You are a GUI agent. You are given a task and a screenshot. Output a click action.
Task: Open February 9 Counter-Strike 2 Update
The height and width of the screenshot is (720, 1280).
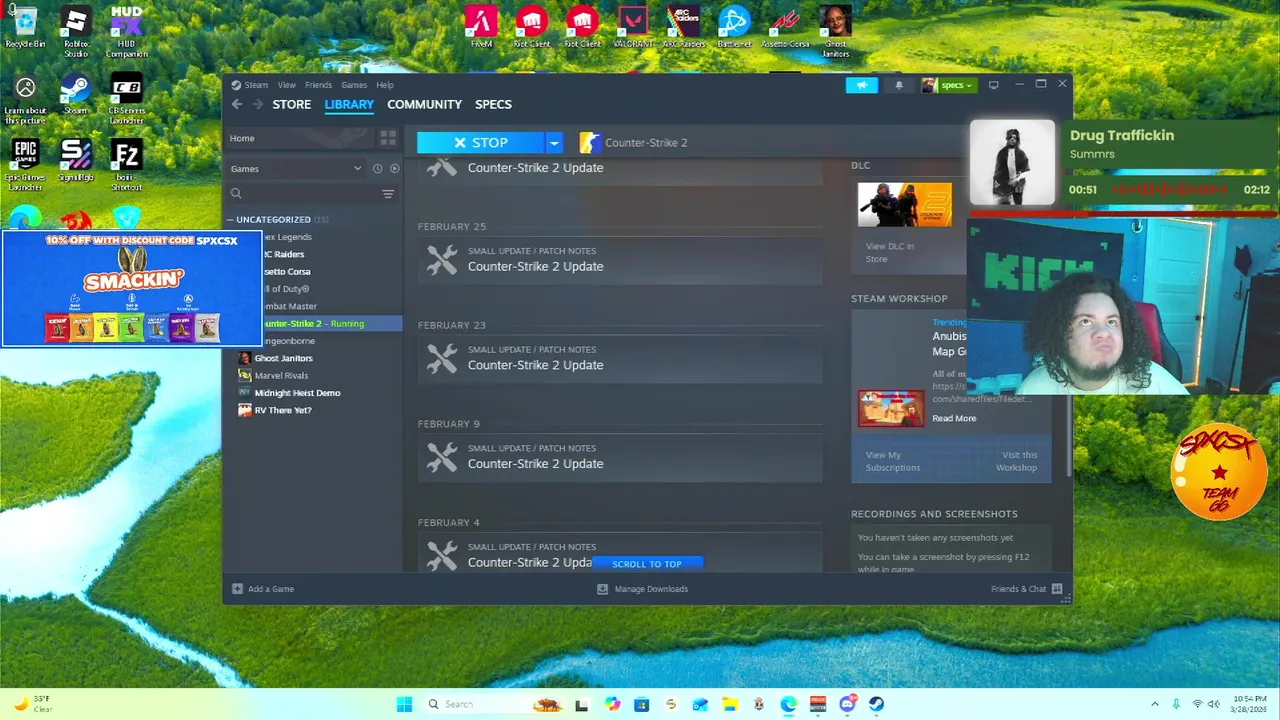click(620, 457)
